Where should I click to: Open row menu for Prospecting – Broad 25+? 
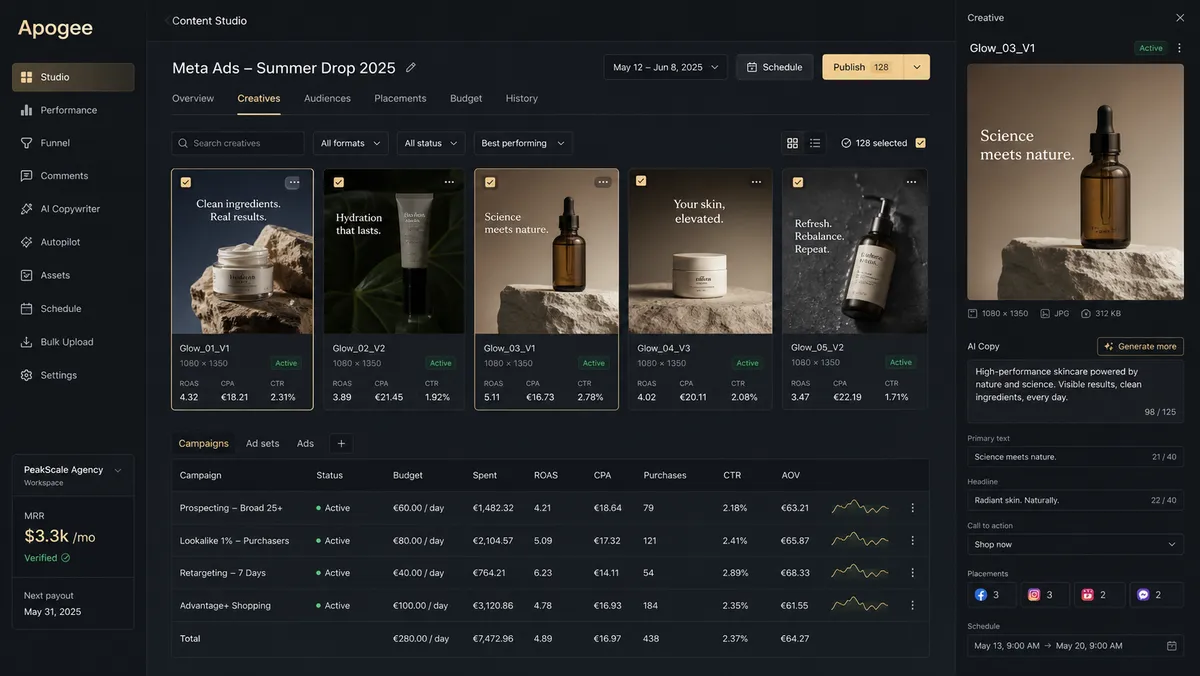(x=912, y=508)
